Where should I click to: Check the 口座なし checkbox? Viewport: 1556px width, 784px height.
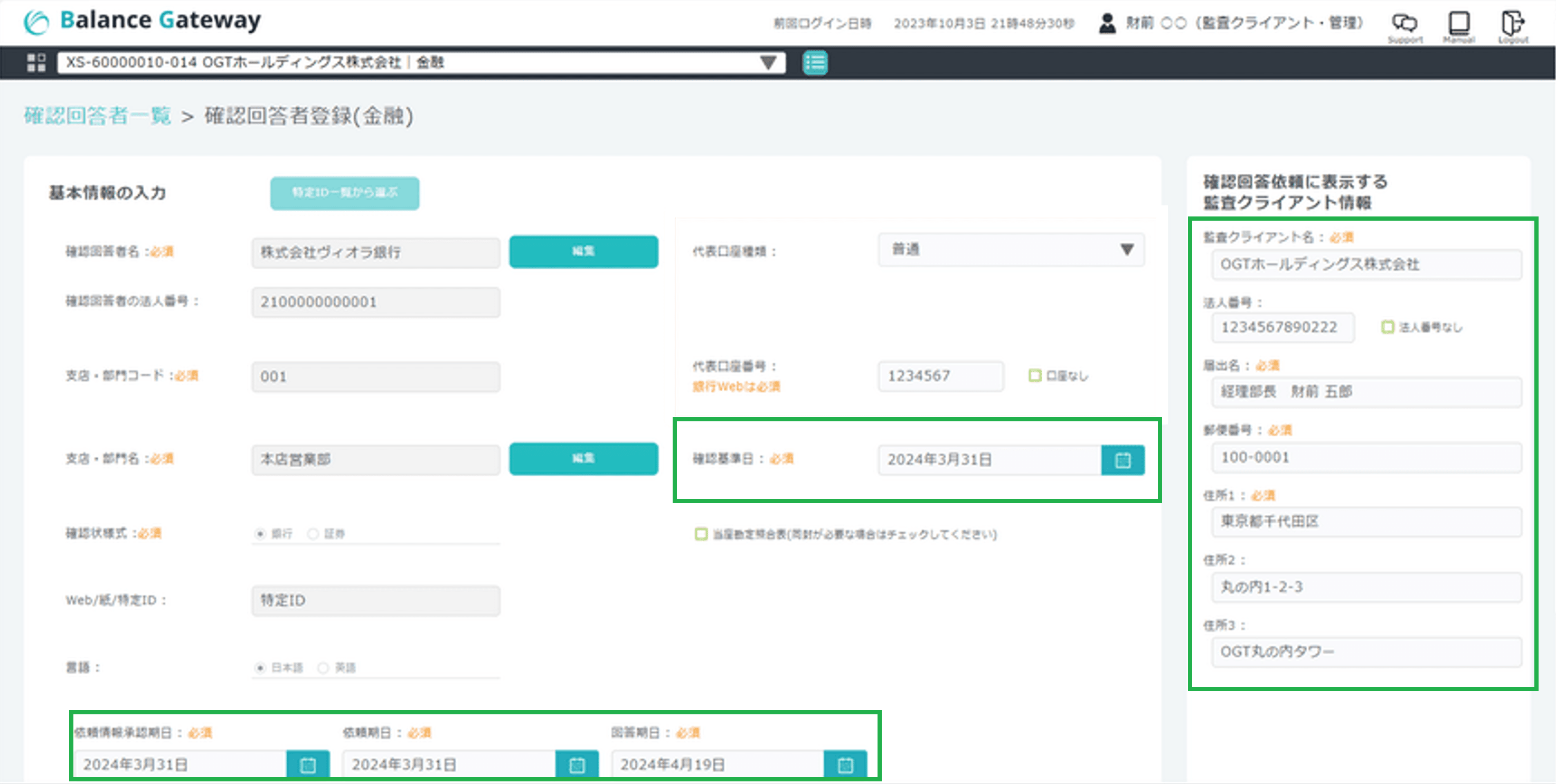pos(1035,376)
